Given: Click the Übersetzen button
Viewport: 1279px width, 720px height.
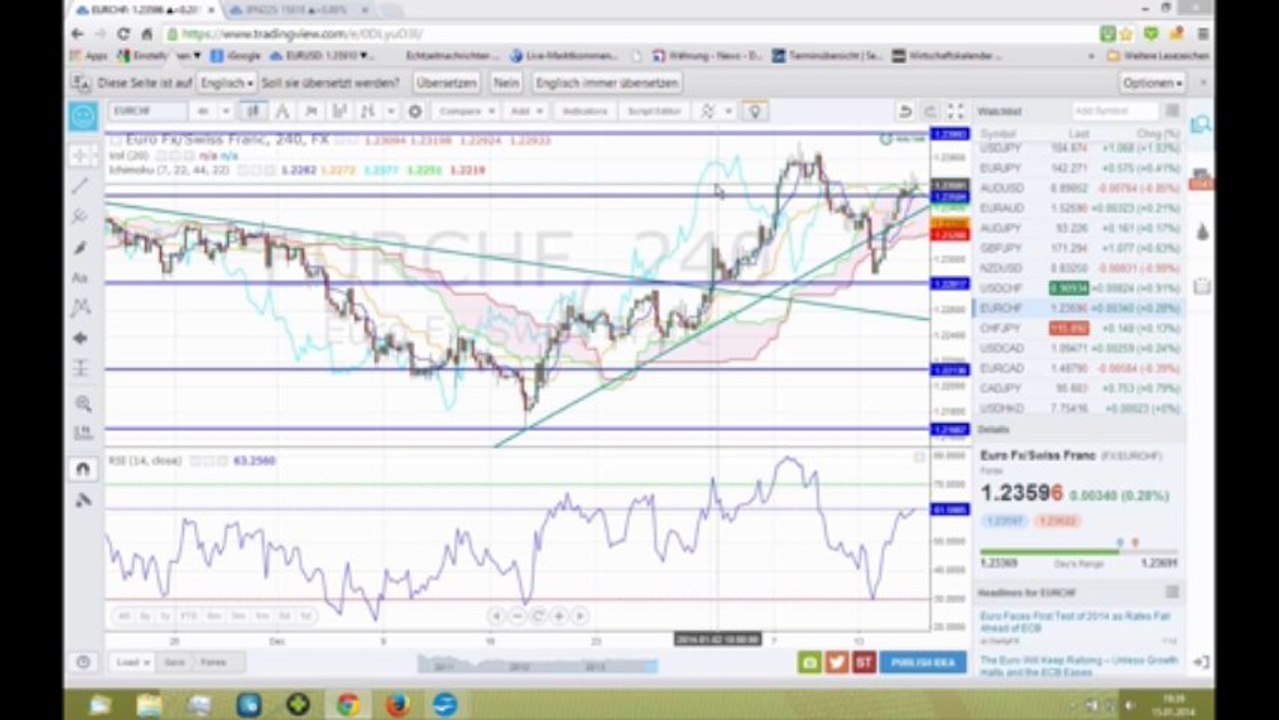Looking at the screenshot, I should [446, 83].
